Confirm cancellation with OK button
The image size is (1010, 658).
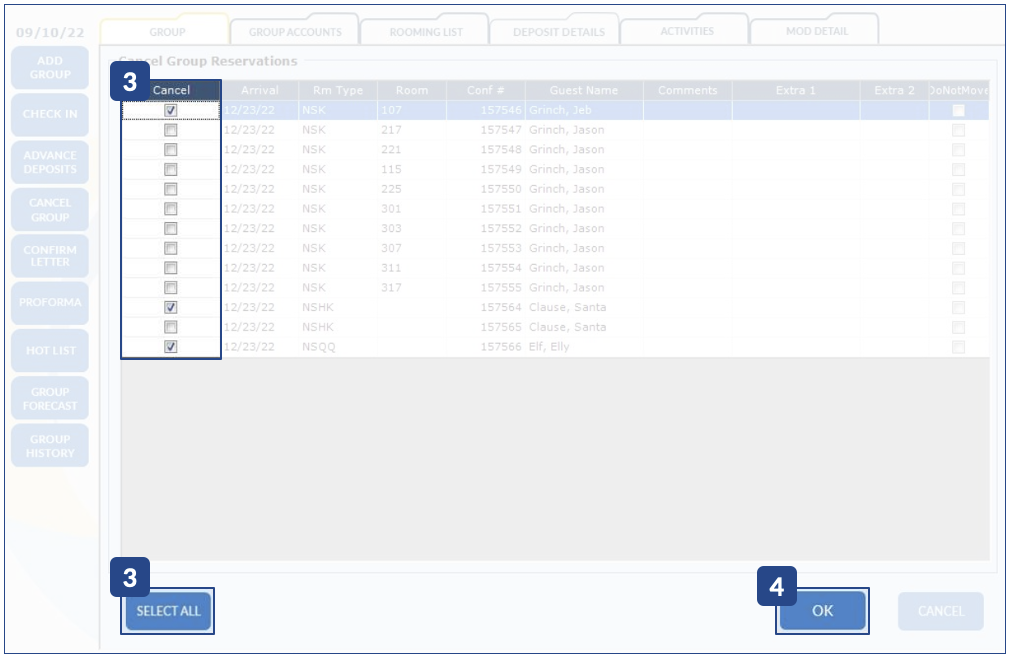822,611
